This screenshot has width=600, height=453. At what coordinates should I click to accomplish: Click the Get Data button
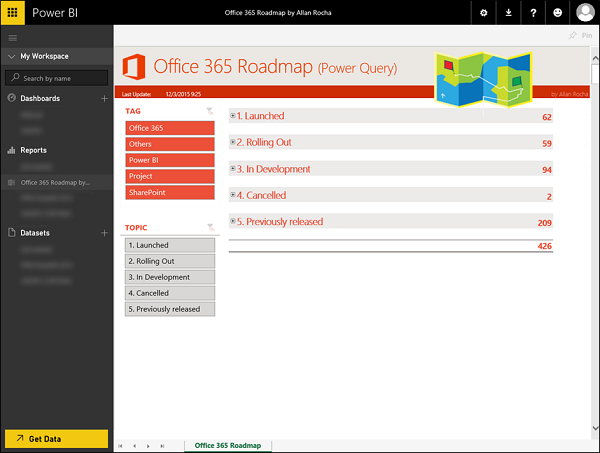pyautogui.click(x=56, y=439)
